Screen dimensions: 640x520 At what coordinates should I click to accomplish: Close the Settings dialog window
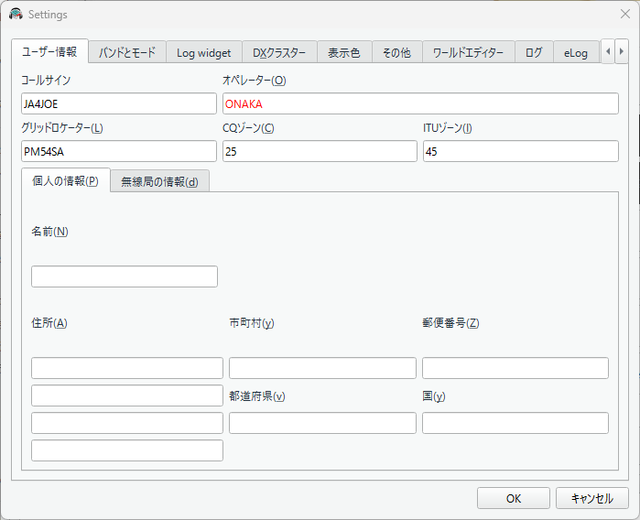click(625, 14)
